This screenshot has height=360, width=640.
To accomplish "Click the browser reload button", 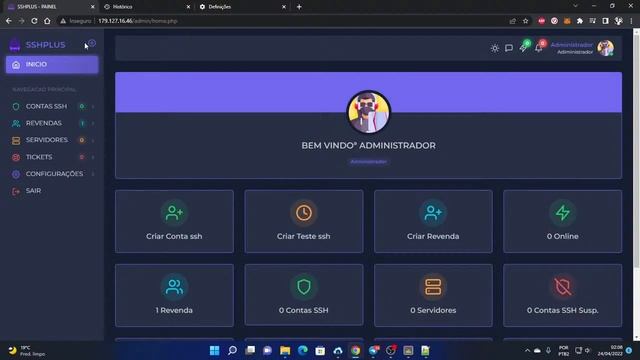I will click(34, 21).
